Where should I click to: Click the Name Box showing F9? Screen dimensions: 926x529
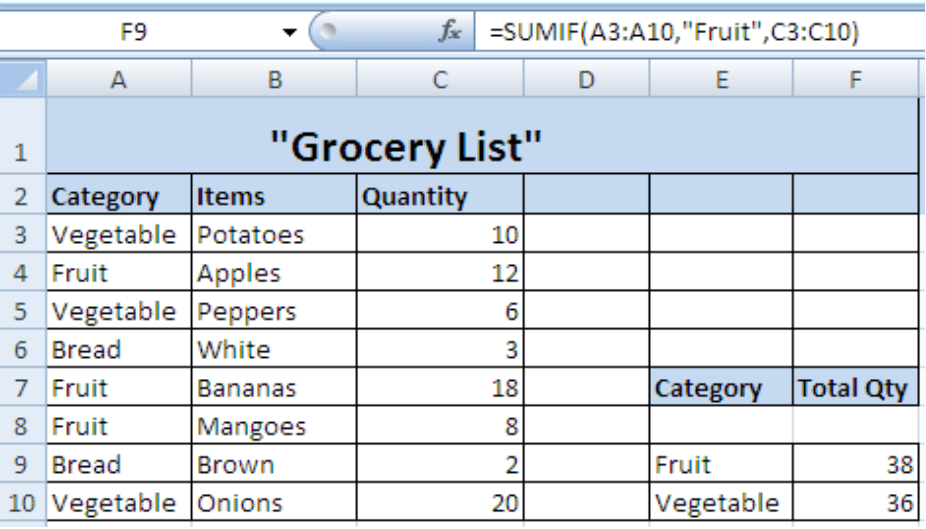(x=135, y=32)
